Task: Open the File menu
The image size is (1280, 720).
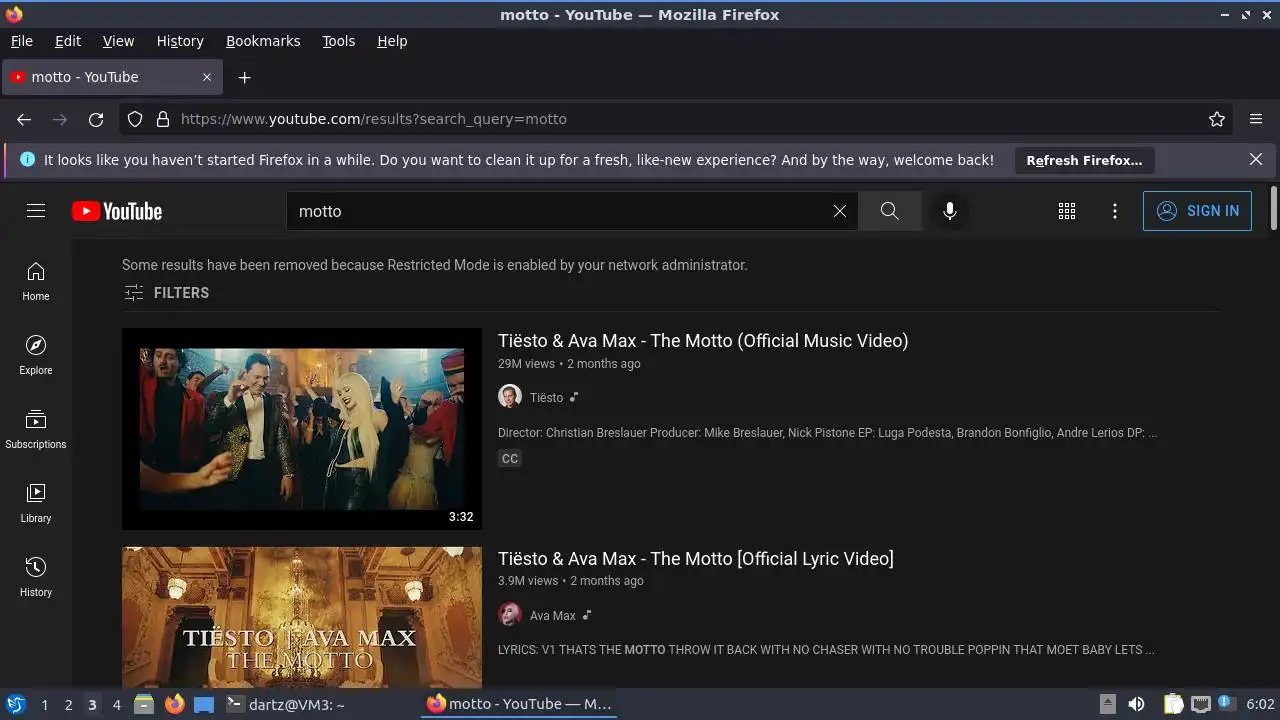Action: tap(21, 41)
